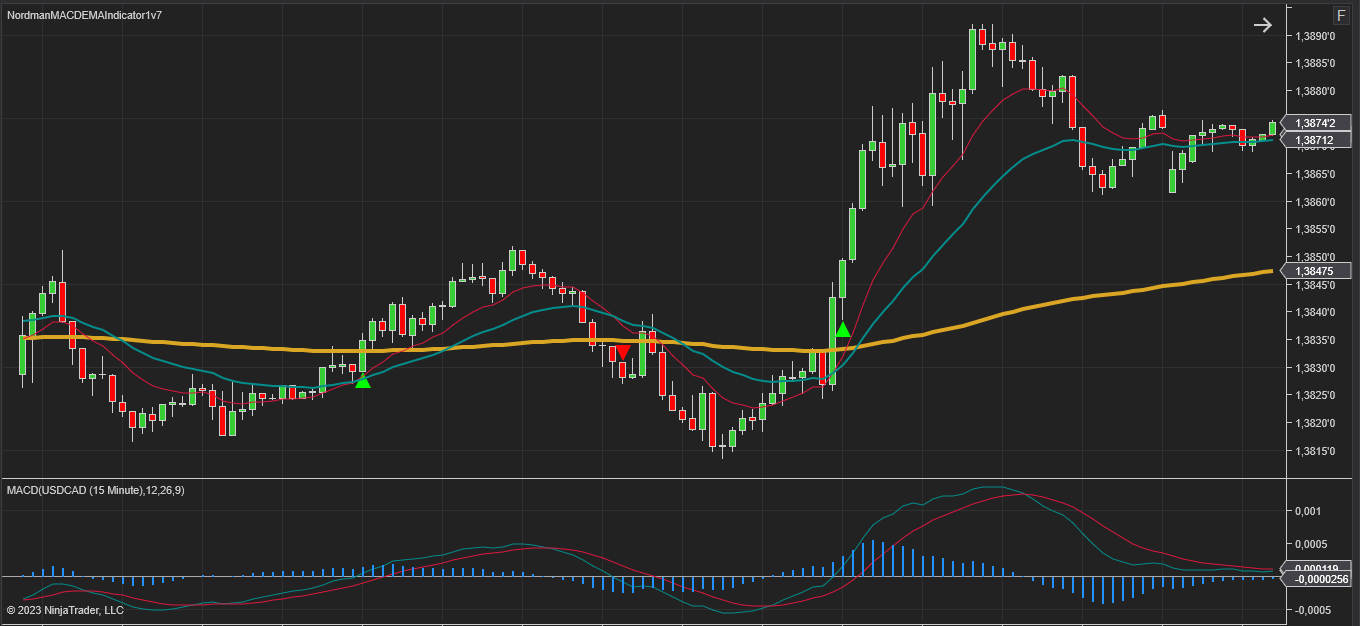1360x626 pixels.
Task: Click the right-arrow scroll-to-latest icon
Action: point(1263,25)
